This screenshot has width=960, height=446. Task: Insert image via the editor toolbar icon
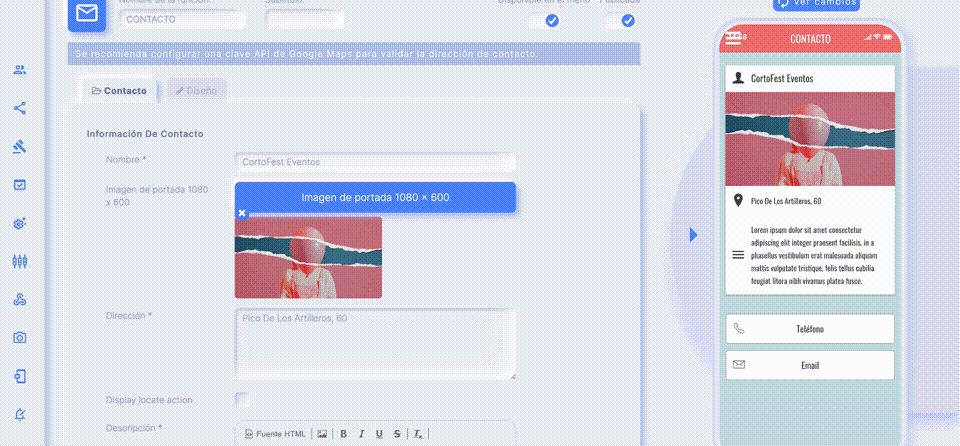322,434
